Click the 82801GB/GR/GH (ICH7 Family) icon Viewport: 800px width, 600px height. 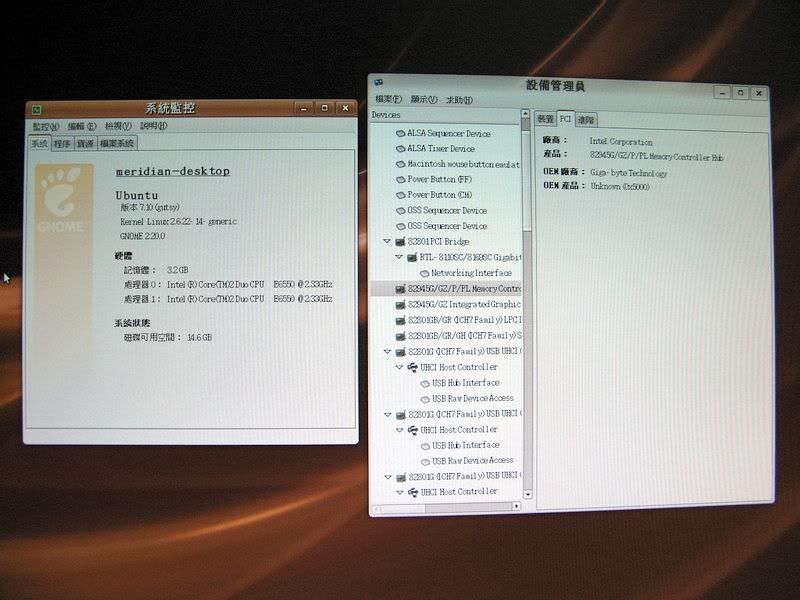click(401, 336)
